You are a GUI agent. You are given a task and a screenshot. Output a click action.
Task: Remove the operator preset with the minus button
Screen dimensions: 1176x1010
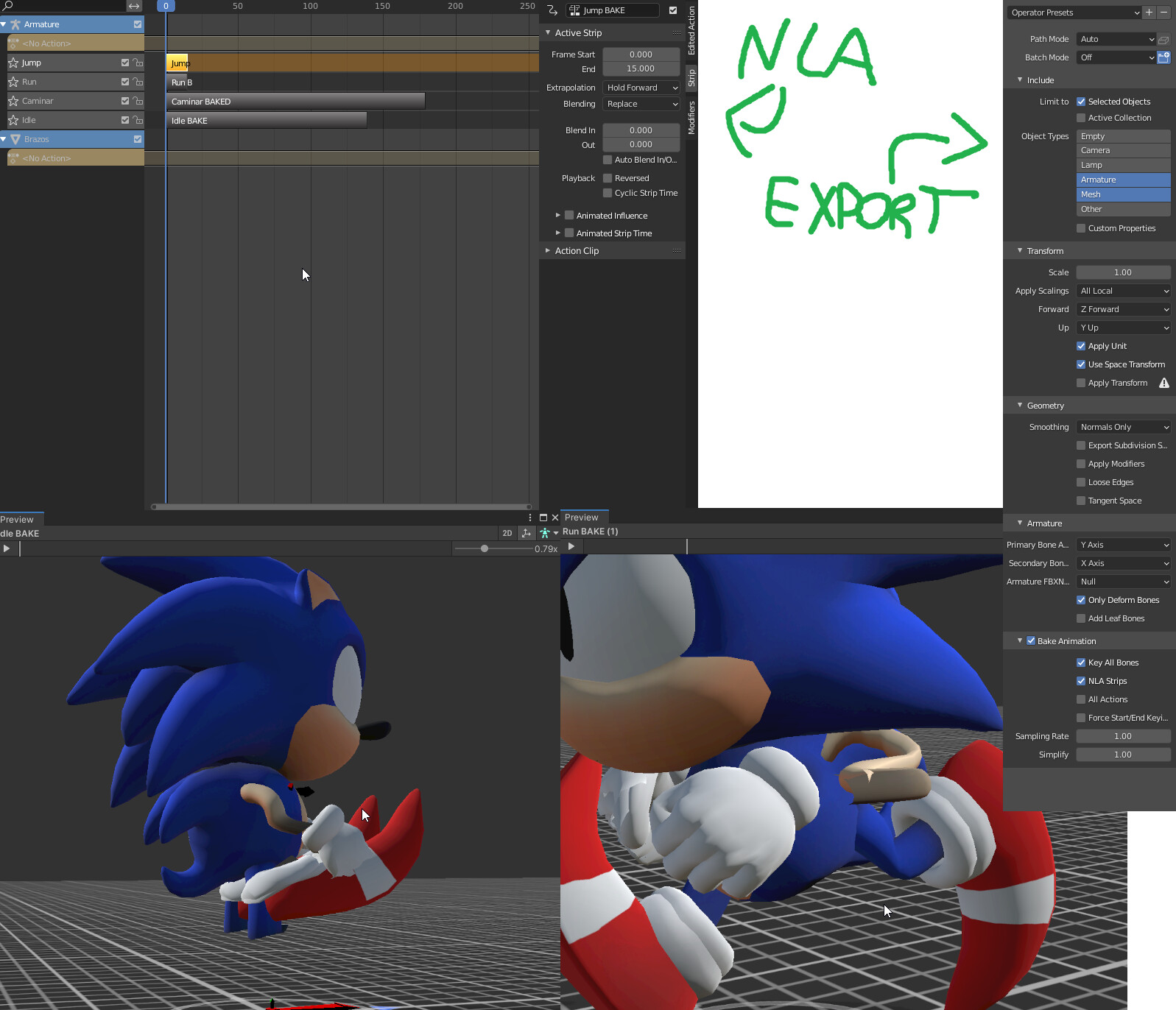pos(1163,13)
